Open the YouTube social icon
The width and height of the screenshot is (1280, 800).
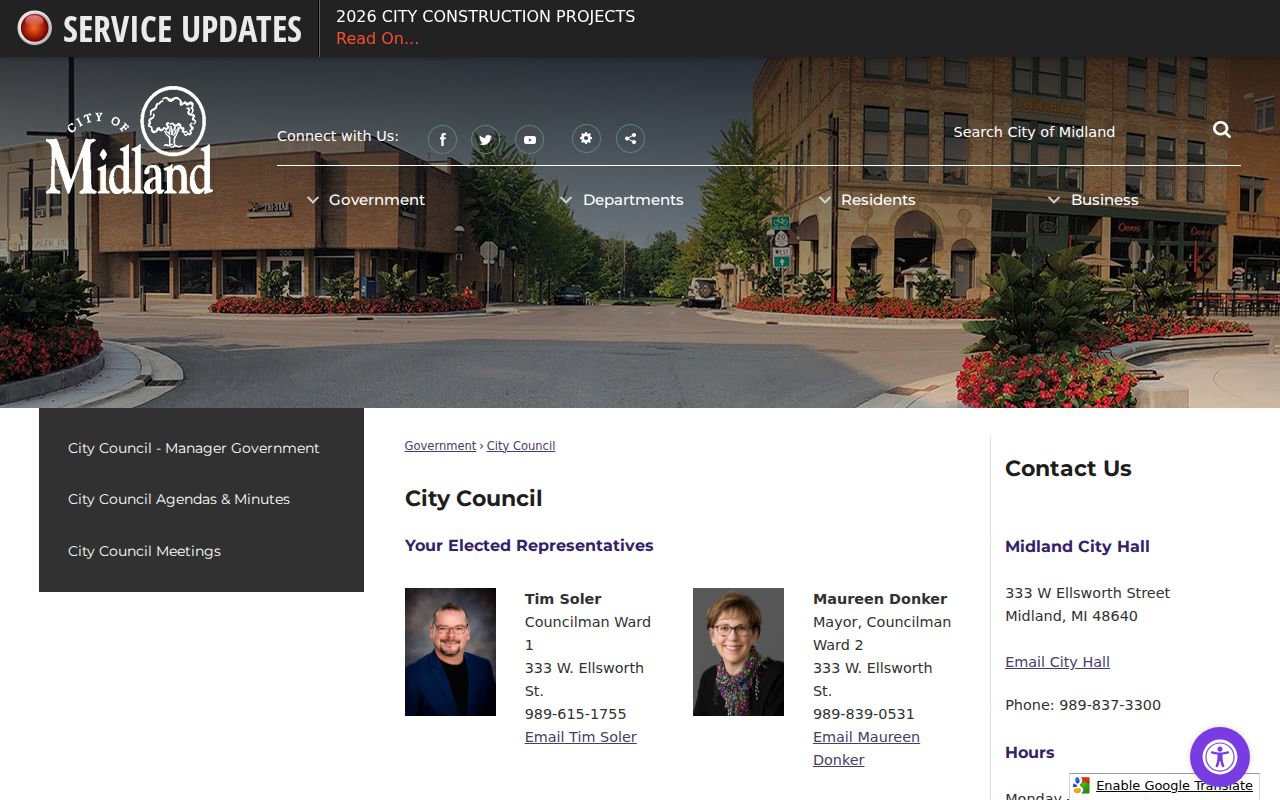point(529,139)
